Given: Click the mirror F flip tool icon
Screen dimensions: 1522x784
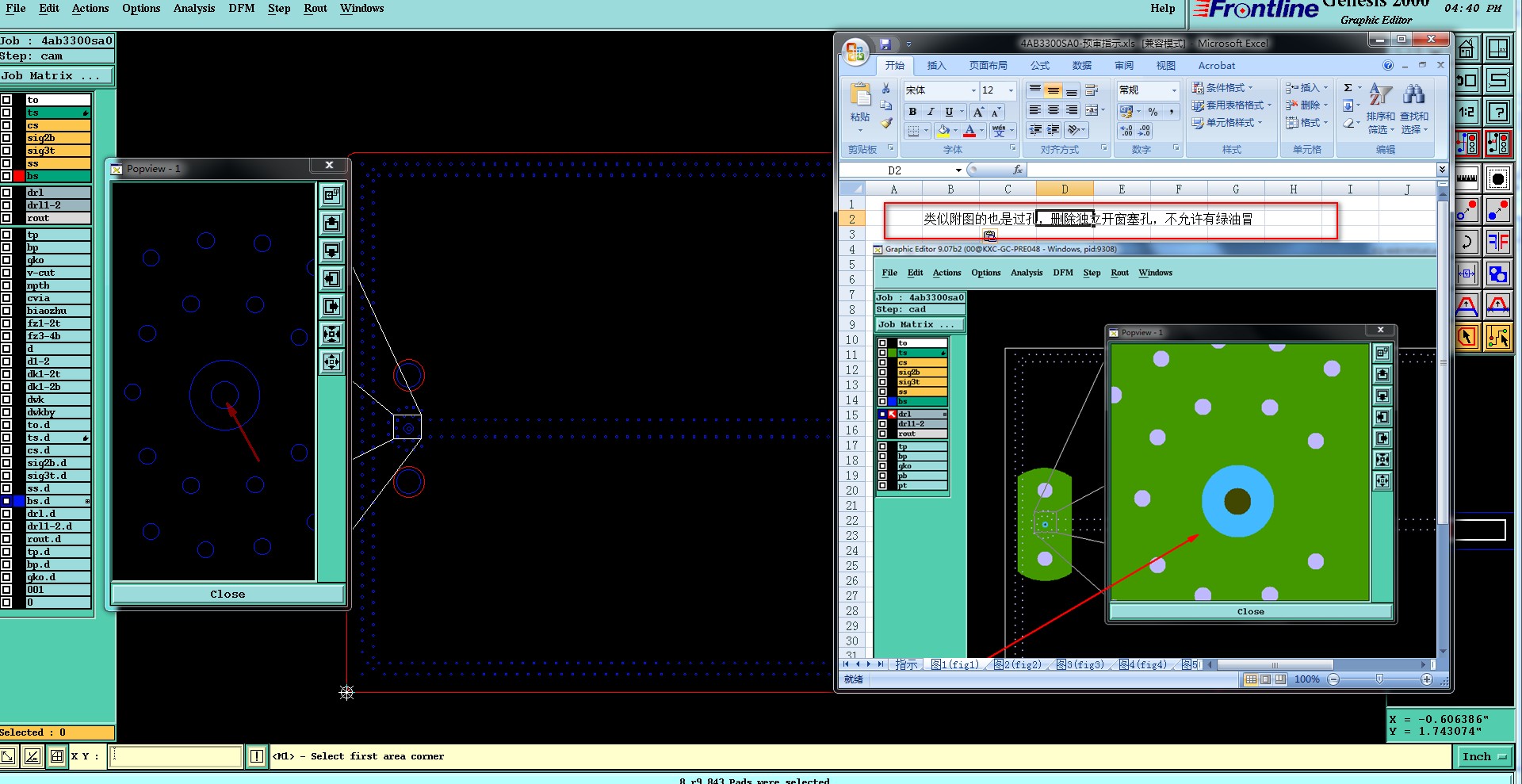Looking at the screenshot, I should coord(1497,242).
